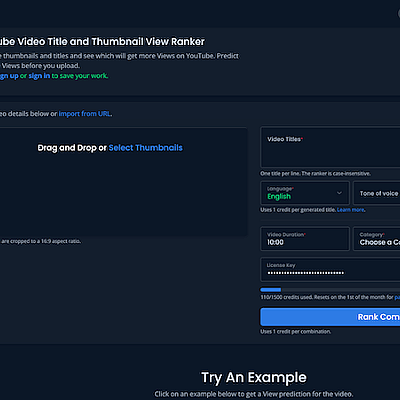Viewport: 400px width, 400px height.
Task: Click the 'Try An Example' heading
Action: click(254, 378)
